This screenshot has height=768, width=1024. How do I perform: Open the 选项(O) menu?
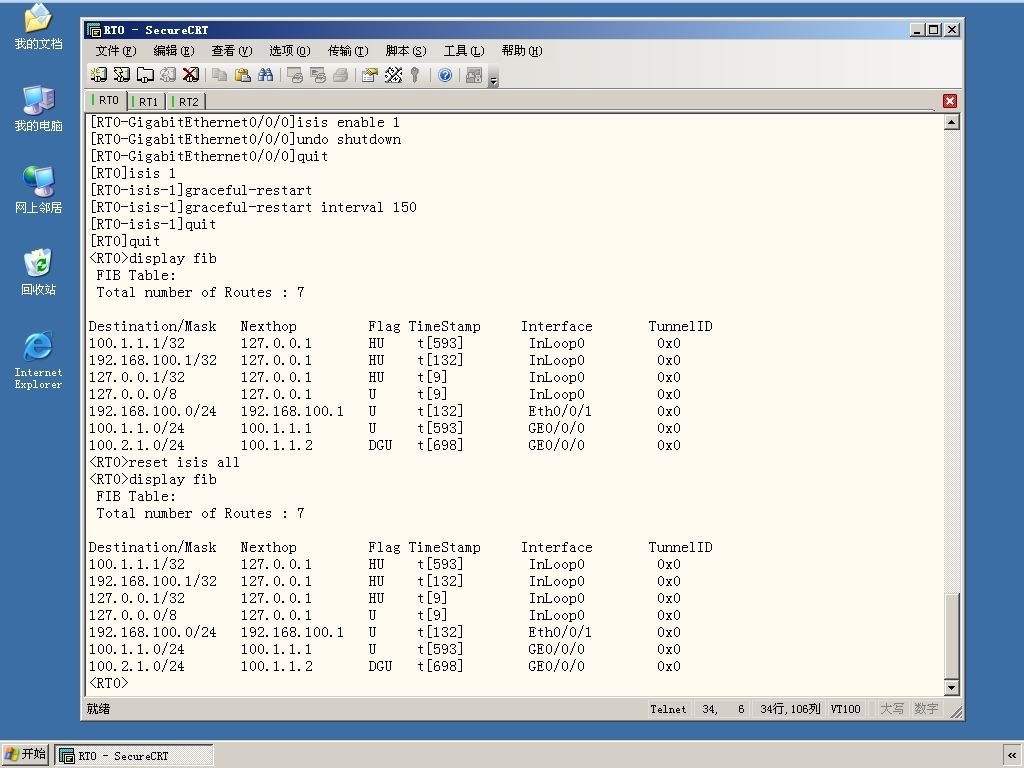289,51
